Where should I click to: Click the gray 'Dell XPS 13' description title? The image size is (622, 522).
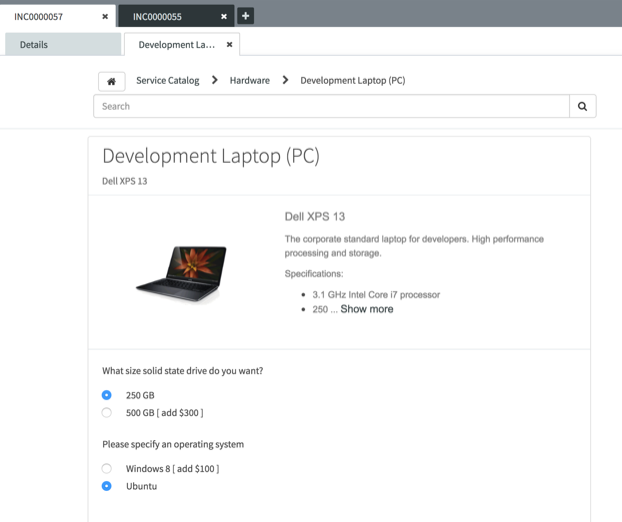click(315, 217)
